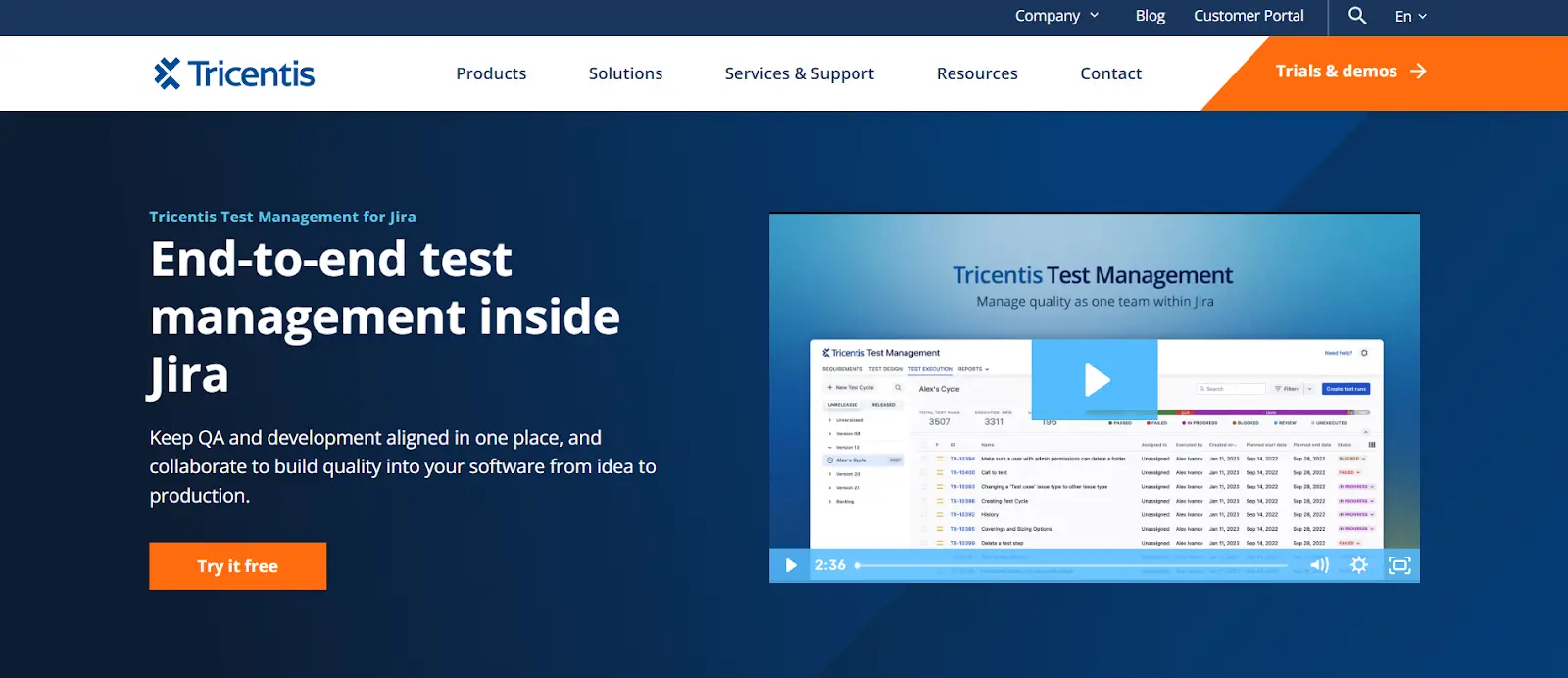Click the video progress track
Screen dimensions: 1568x678
(1072, 565)
